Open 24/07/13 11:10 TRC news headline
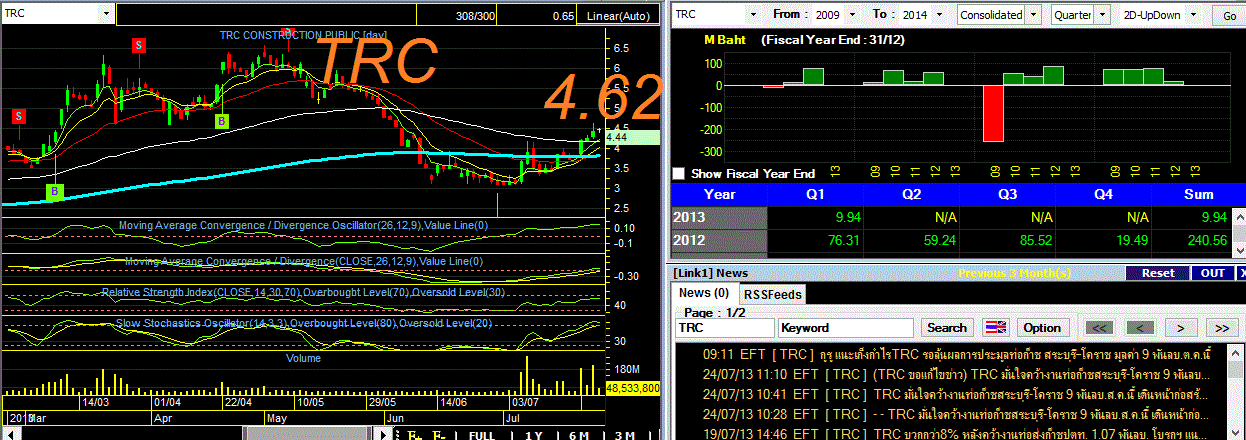 [954, 374]
